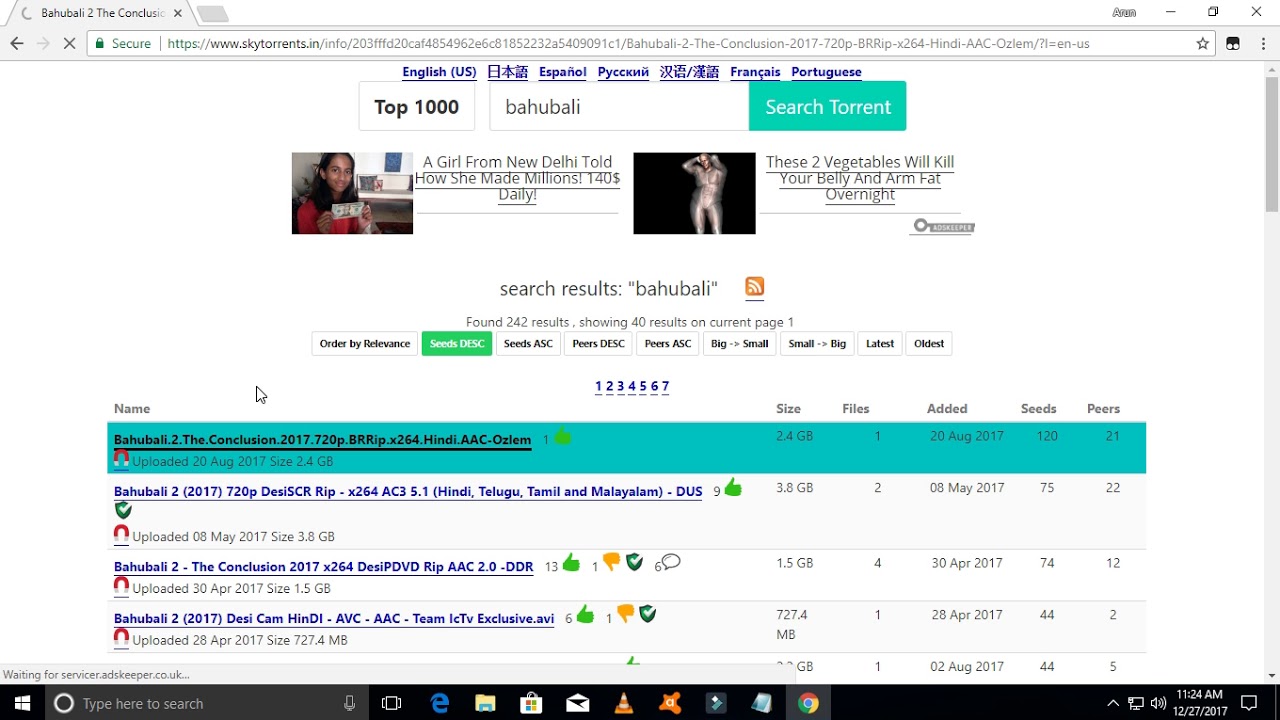Click the extension icon next to bookmark star
1280x720 pixels.
(1233, 44)
